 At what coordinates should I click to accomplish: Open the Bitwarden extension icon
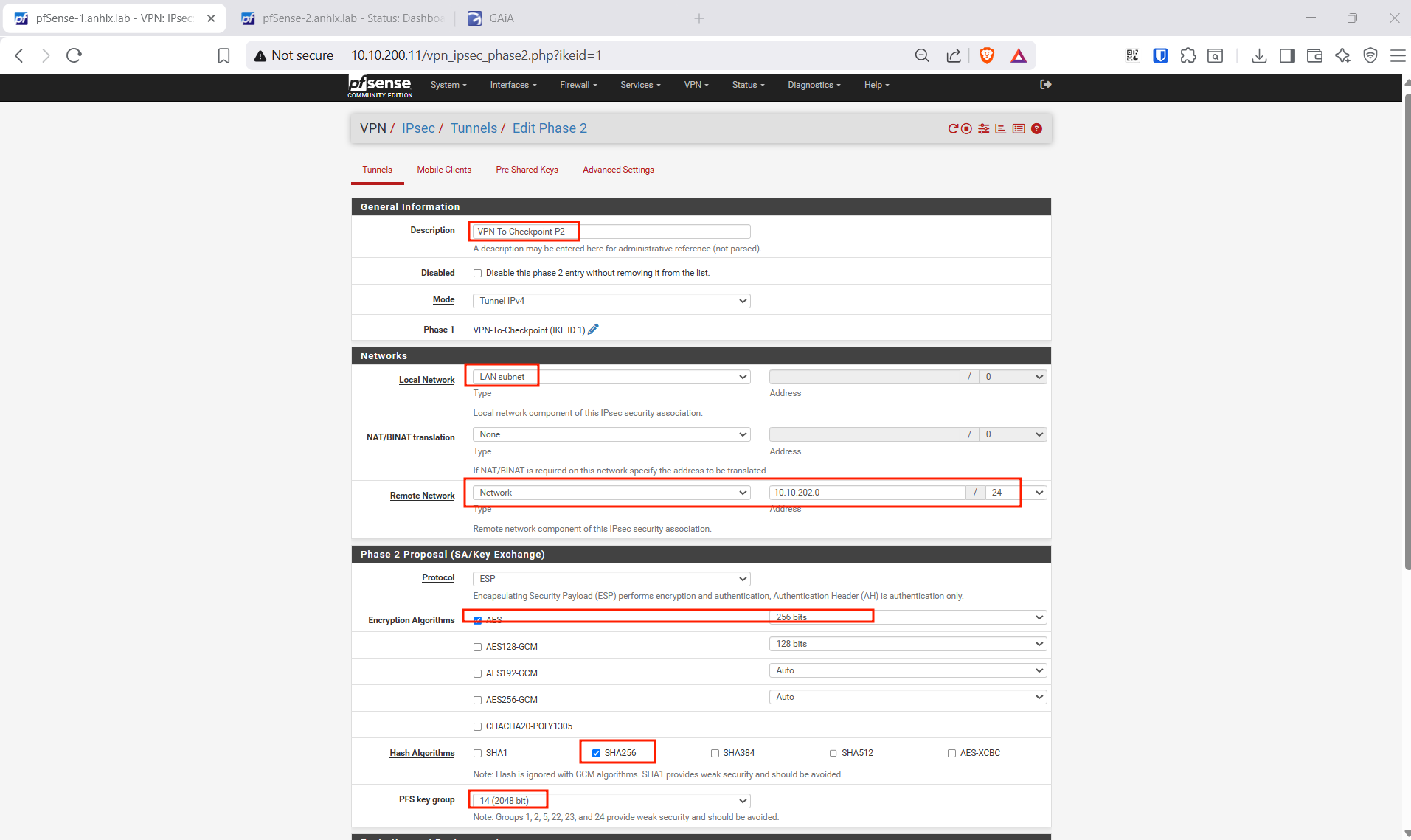point(1160,55)
